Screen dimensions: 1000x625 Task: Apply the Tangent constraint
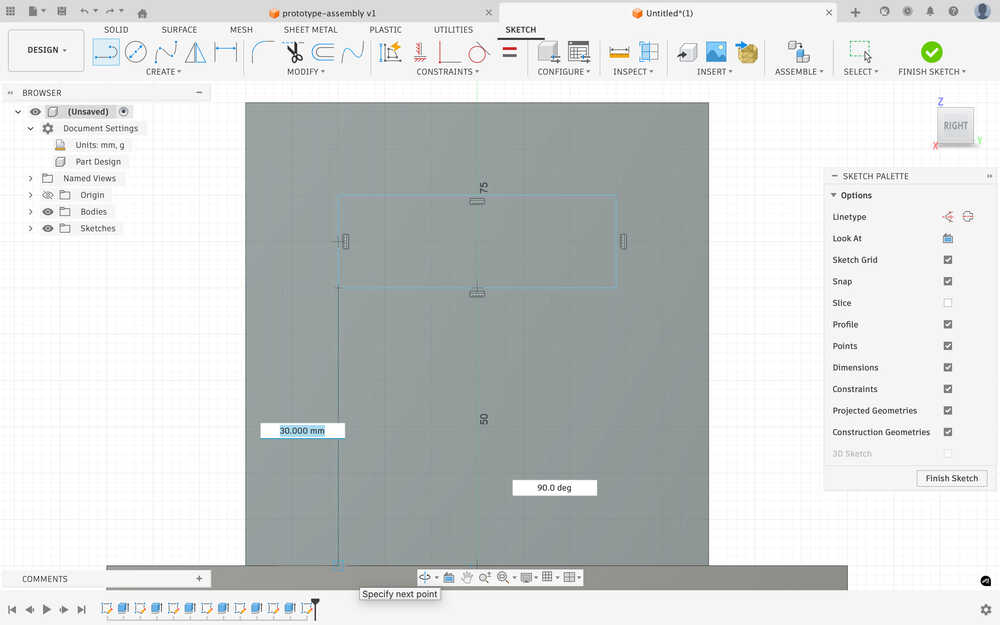coord(478,52)
